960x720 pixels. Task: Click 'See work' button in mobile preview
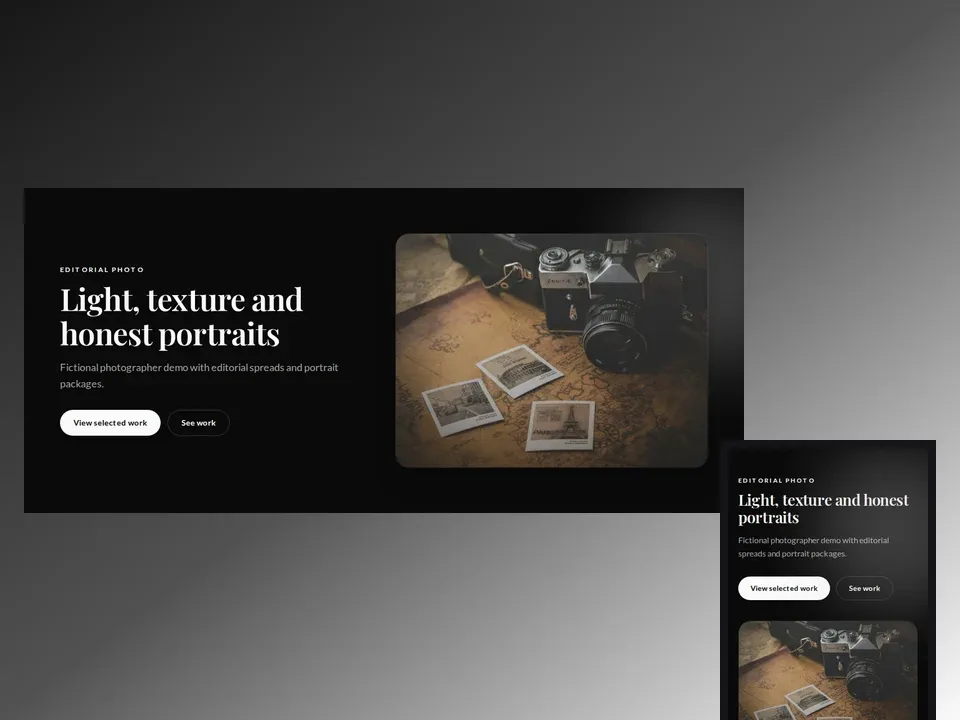tap(864, 588)
